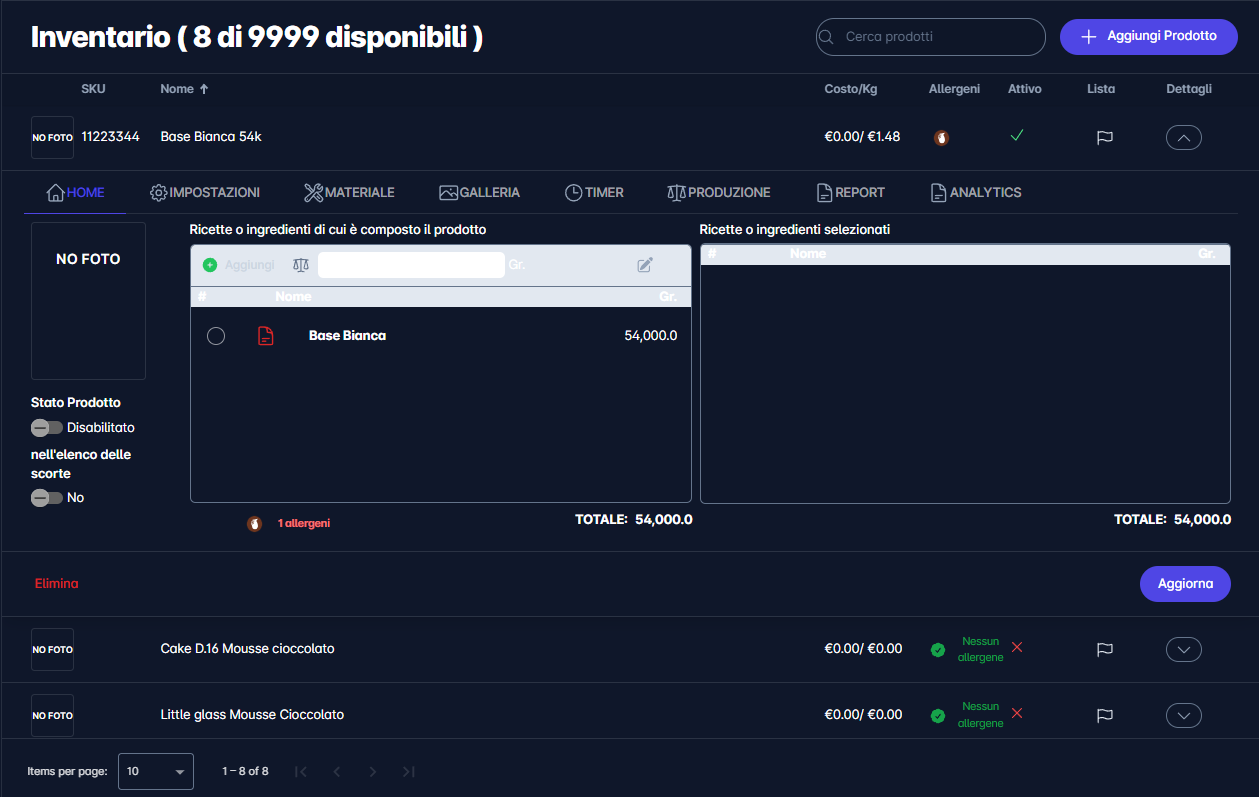Collapse the Base Bianca 54k details

tap(1184, 138)
